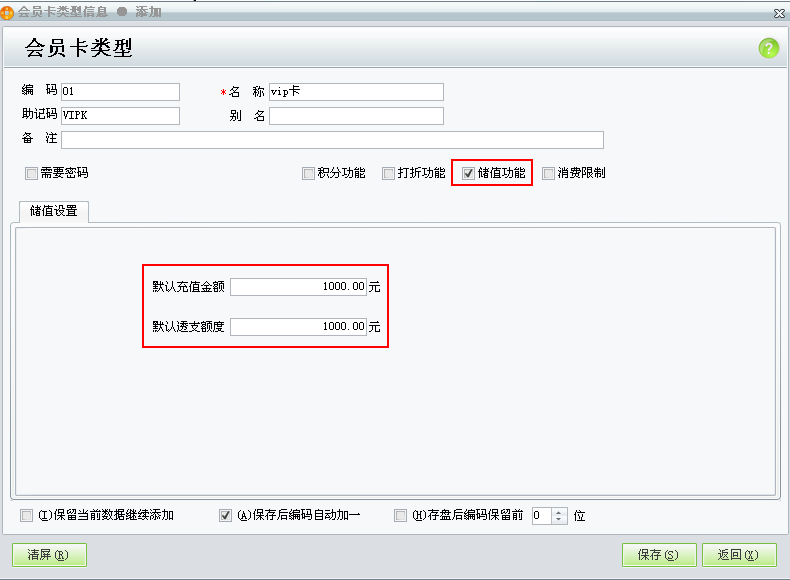Click the 默认透支额度 label
The width and height of the screenshot is (790, 580).
coord(188,327)
